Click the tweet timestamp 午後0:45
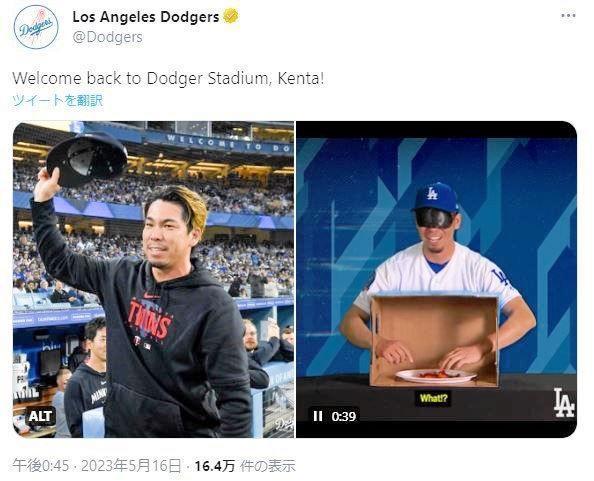Image resolution: width=594 pixels, height=481 pixels. (41, 466)
